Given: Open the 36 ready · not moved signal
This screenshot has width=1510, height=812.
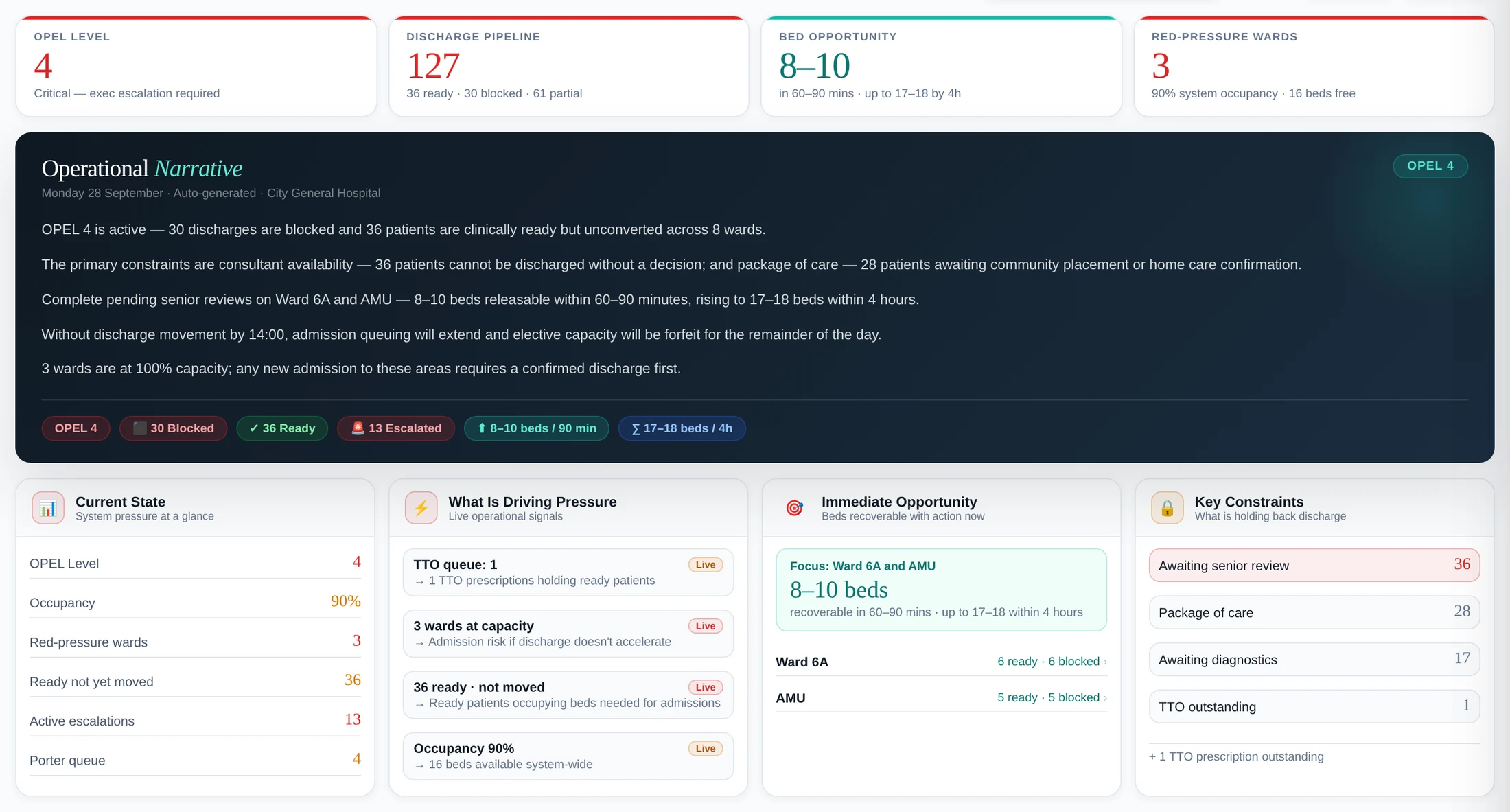Looking at the screenshot, I should tap(568, 695).
